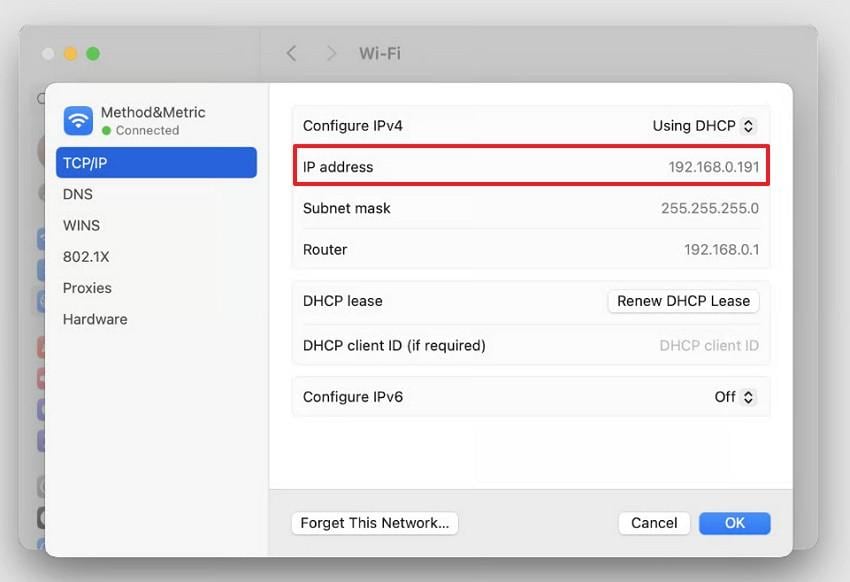
Task: Click the router value 192.168.0.1
Action: point(722,249)
